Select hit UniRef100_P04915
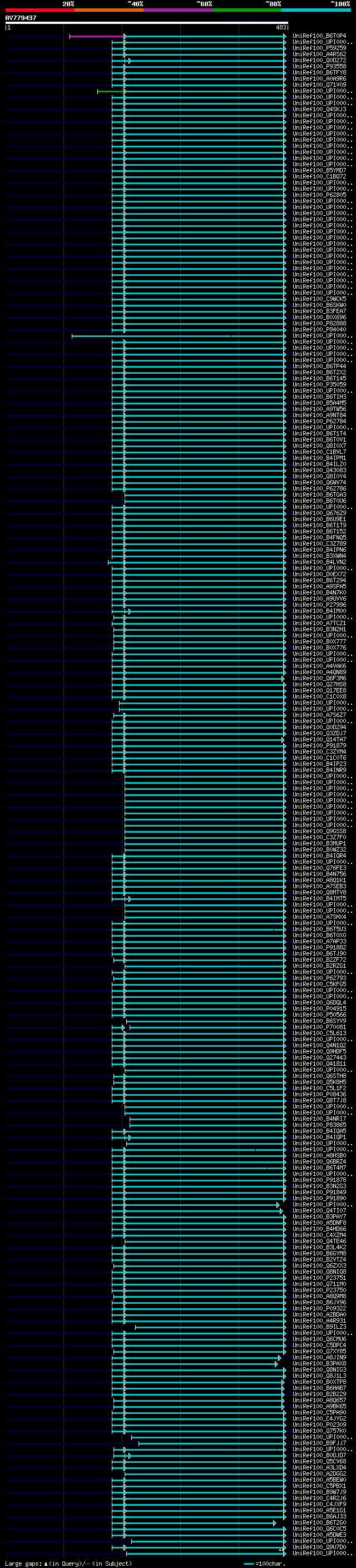Image resolution: width=356 pixels, height=1568 pixels. 319,1008
